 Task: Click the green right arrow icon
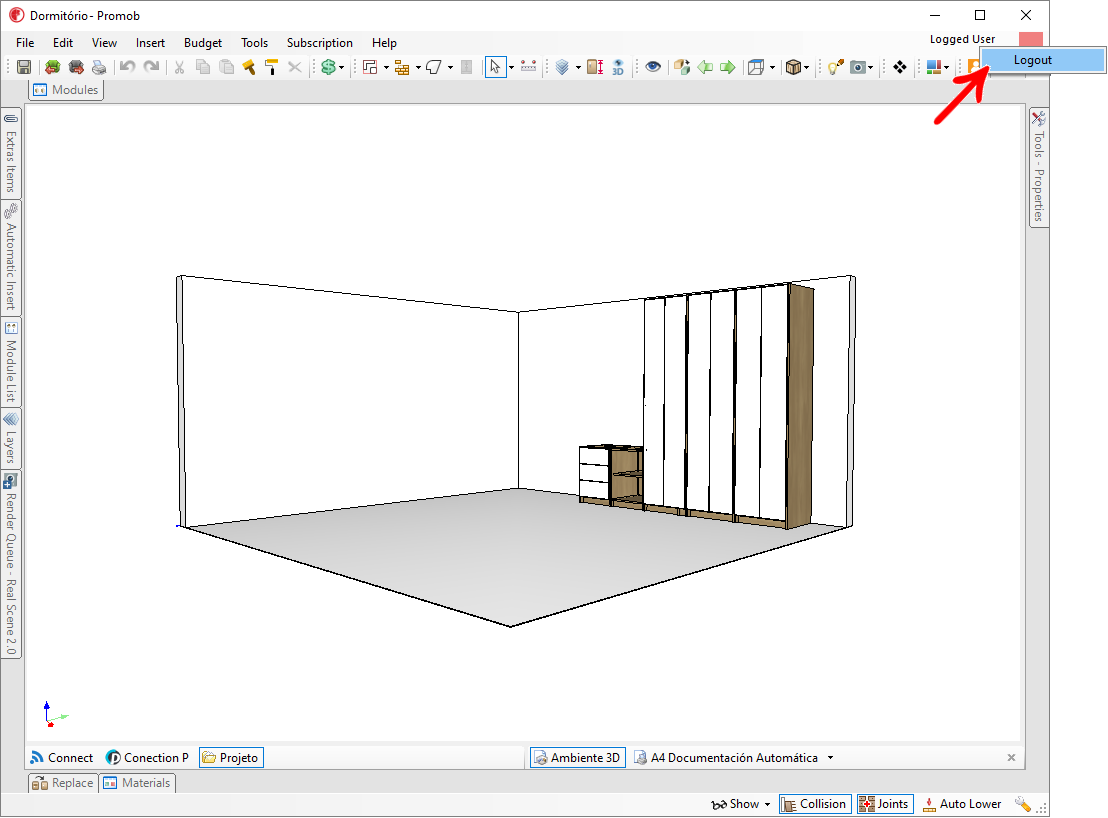(x=728, y=67)
